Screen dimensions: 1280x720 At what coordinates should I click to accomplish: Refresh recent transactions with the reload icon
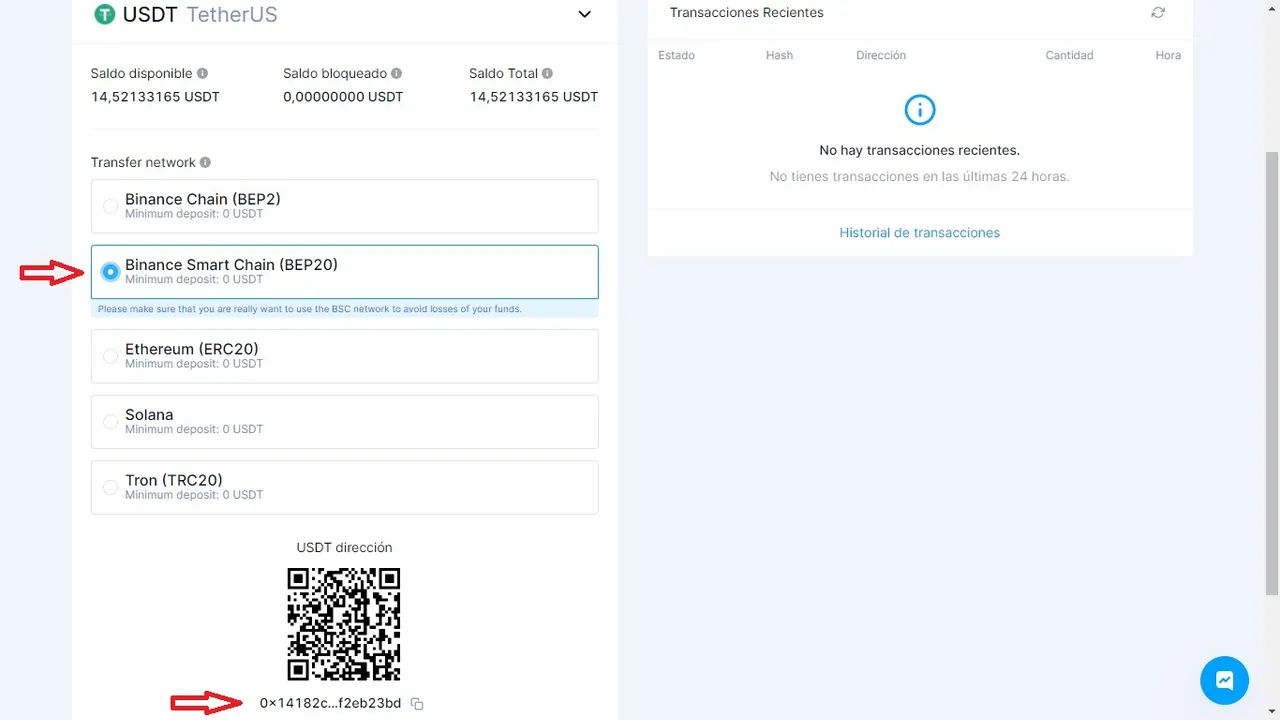tap(1158, 13)
